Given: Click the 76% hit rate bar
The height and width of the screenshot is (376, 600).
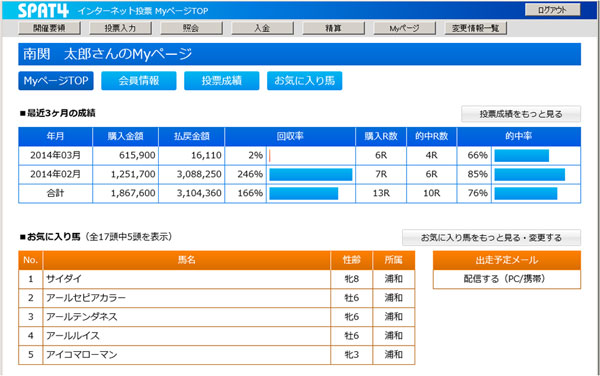Looking at the screenshot, I should [x=526, y=194].
